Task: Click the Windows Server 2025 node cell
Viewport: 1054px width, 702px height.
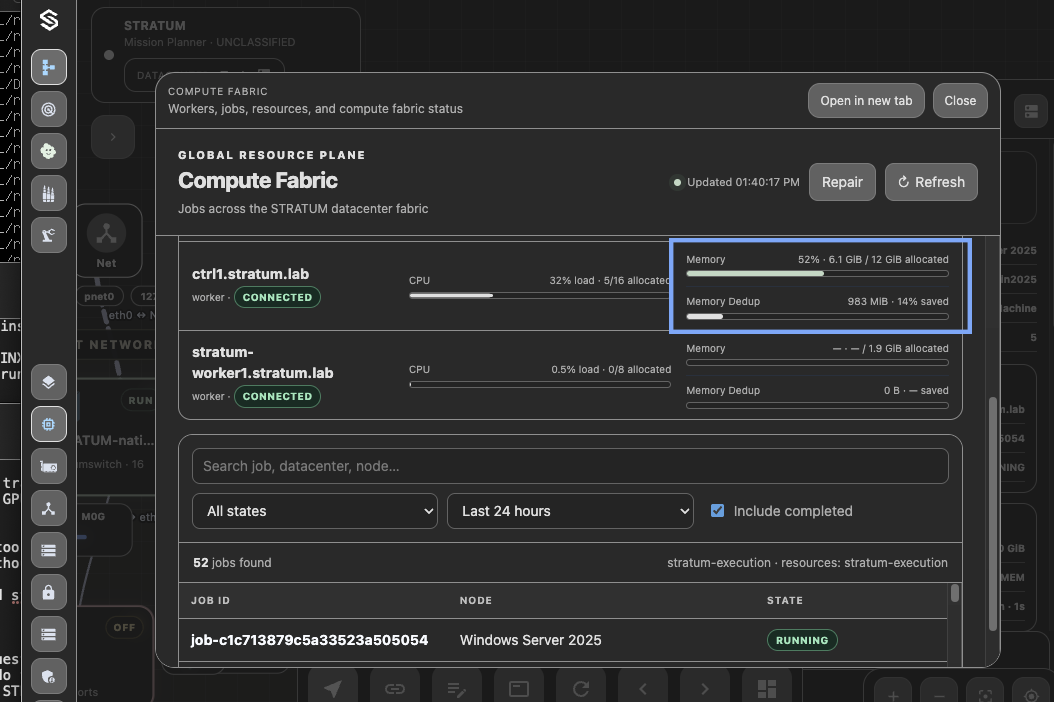Action: 530,640
